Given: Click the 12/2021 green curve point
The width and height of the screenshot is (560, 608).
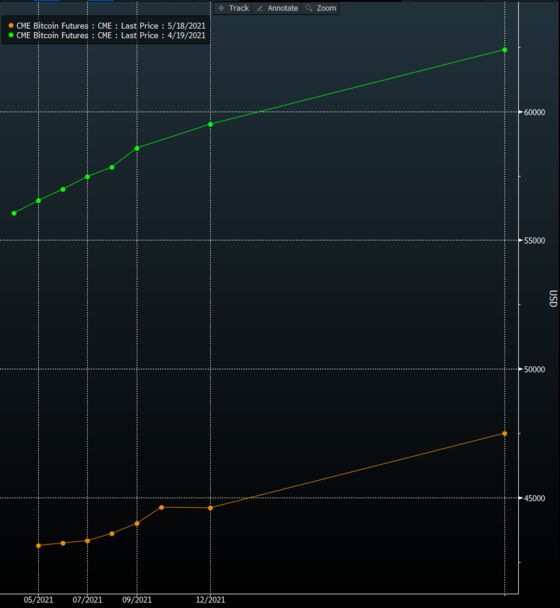Looking at the screenshot, I should coord(211,124).
